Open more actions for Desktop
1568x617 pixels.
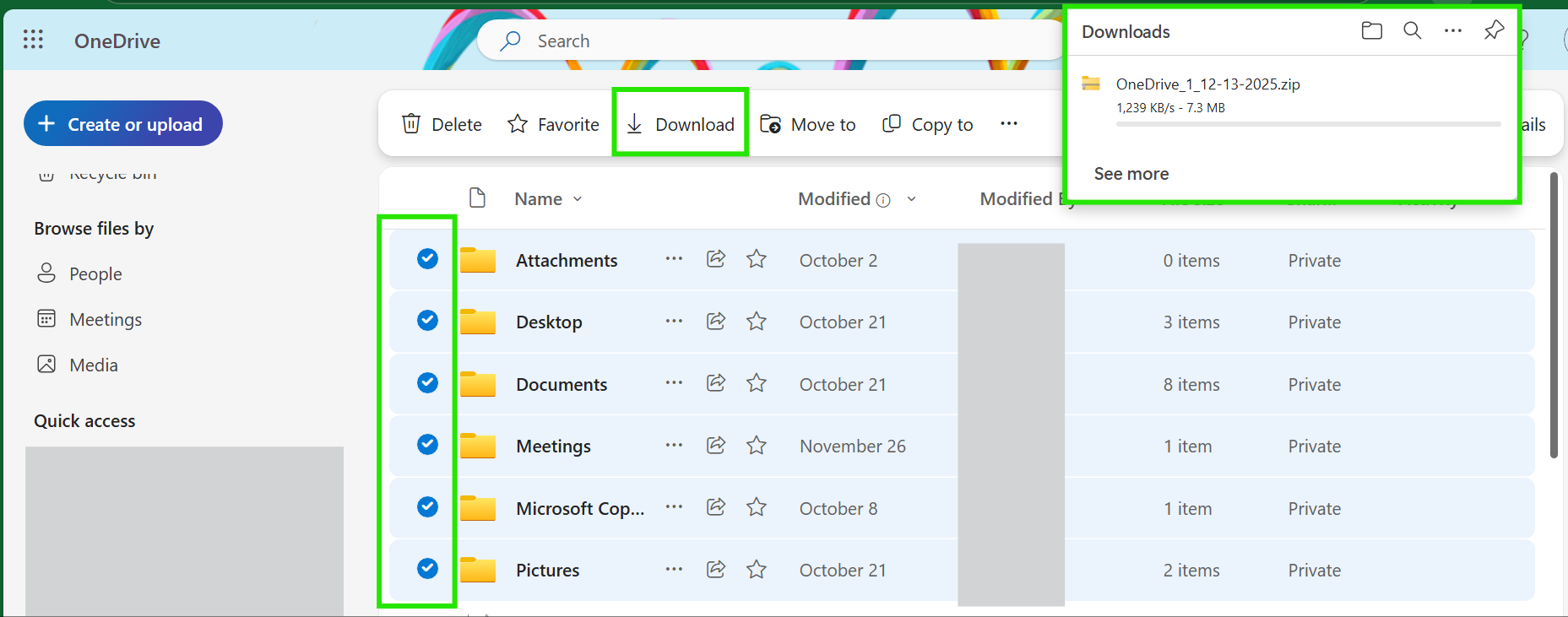pos(674,321)
